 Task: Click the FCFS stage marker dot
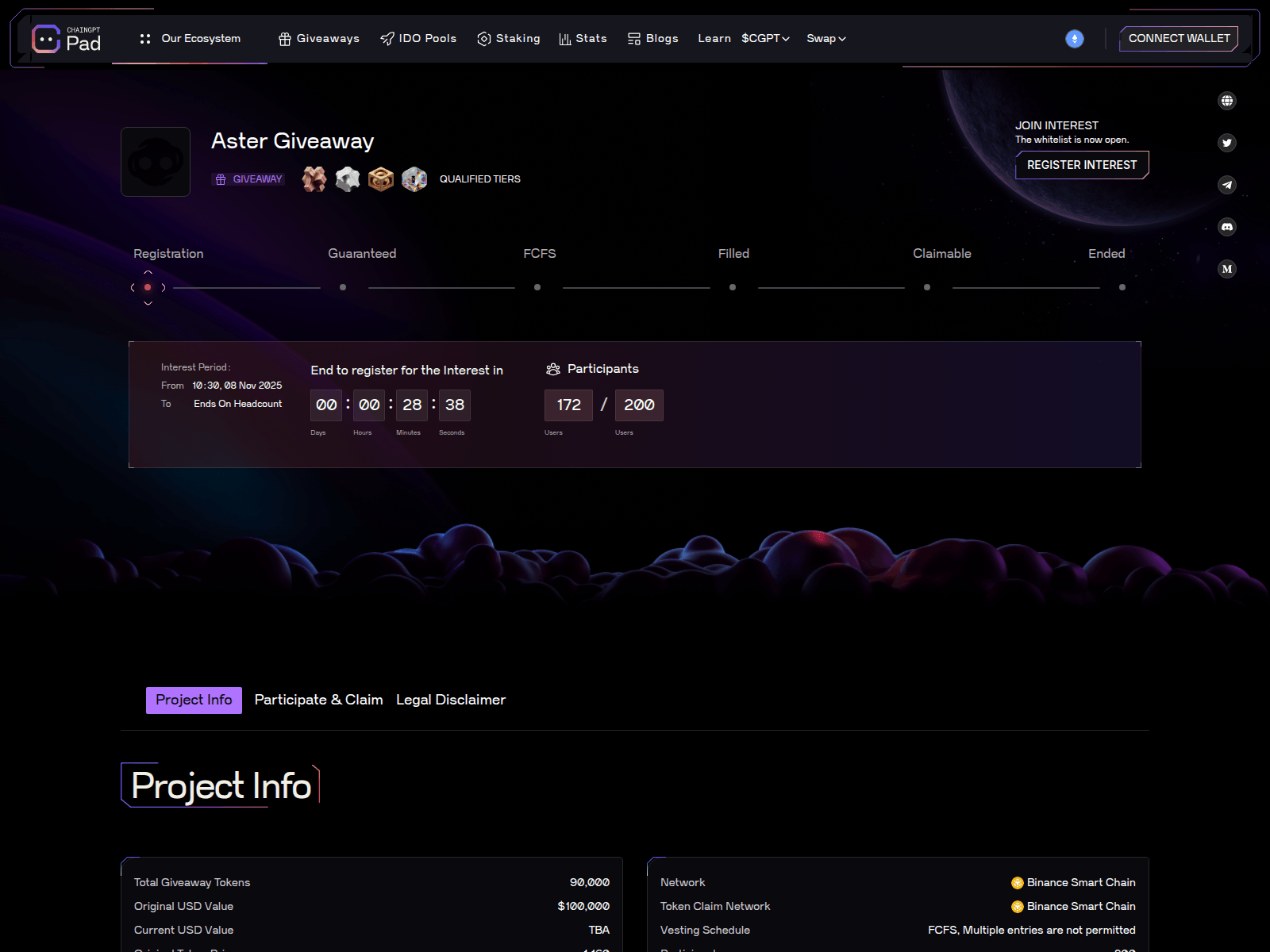(537, 287)
